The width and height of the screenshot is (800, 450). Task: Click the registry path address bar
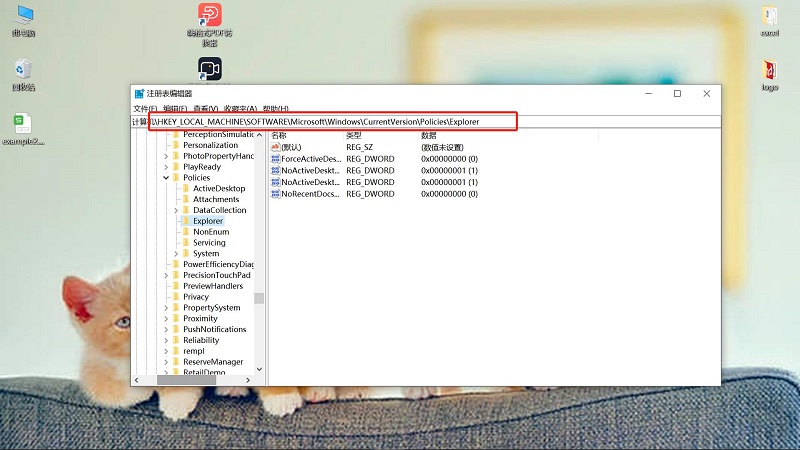point(426,121)
